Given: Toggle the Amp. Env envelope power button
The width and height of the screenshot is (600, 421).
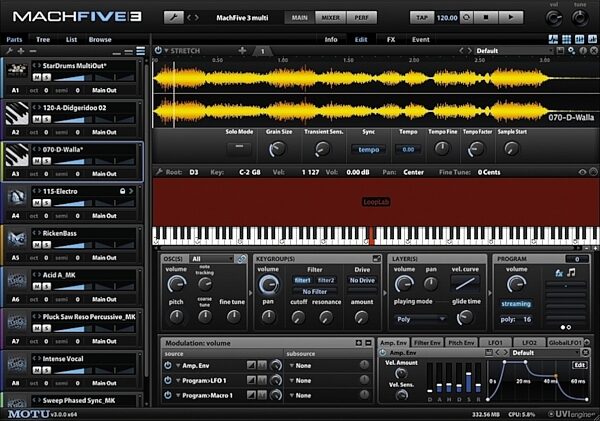Looking at the screenshot, I should [x=383, y=352].
